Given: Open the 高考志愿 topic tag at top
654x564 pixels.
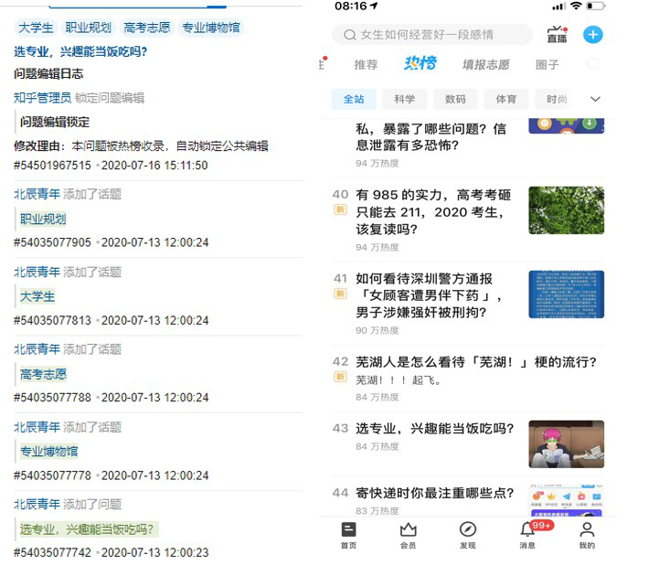Looking at the screenshot, I should [147, 28].
